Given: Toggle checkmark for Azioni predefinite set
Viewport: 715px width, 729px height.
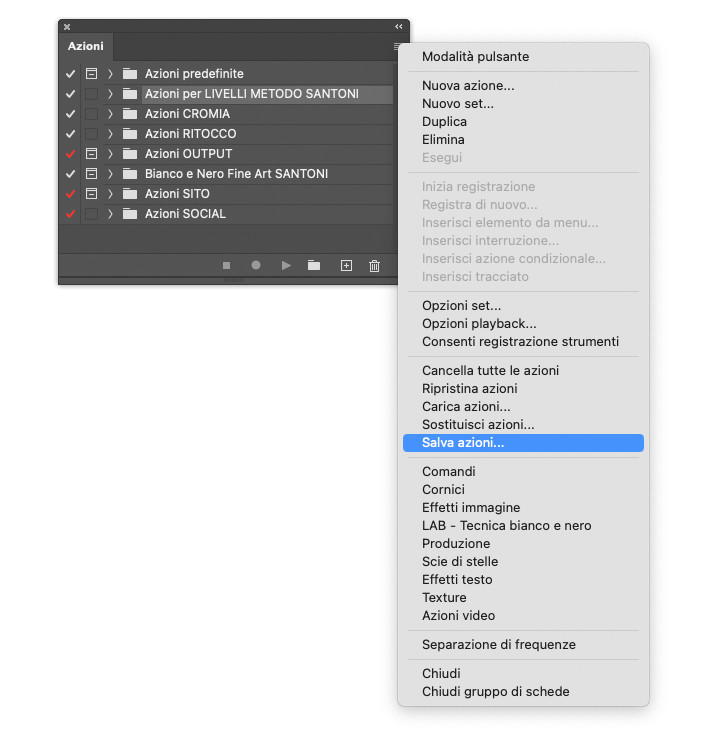Looking at the screenshot, I should click(70, 74).
